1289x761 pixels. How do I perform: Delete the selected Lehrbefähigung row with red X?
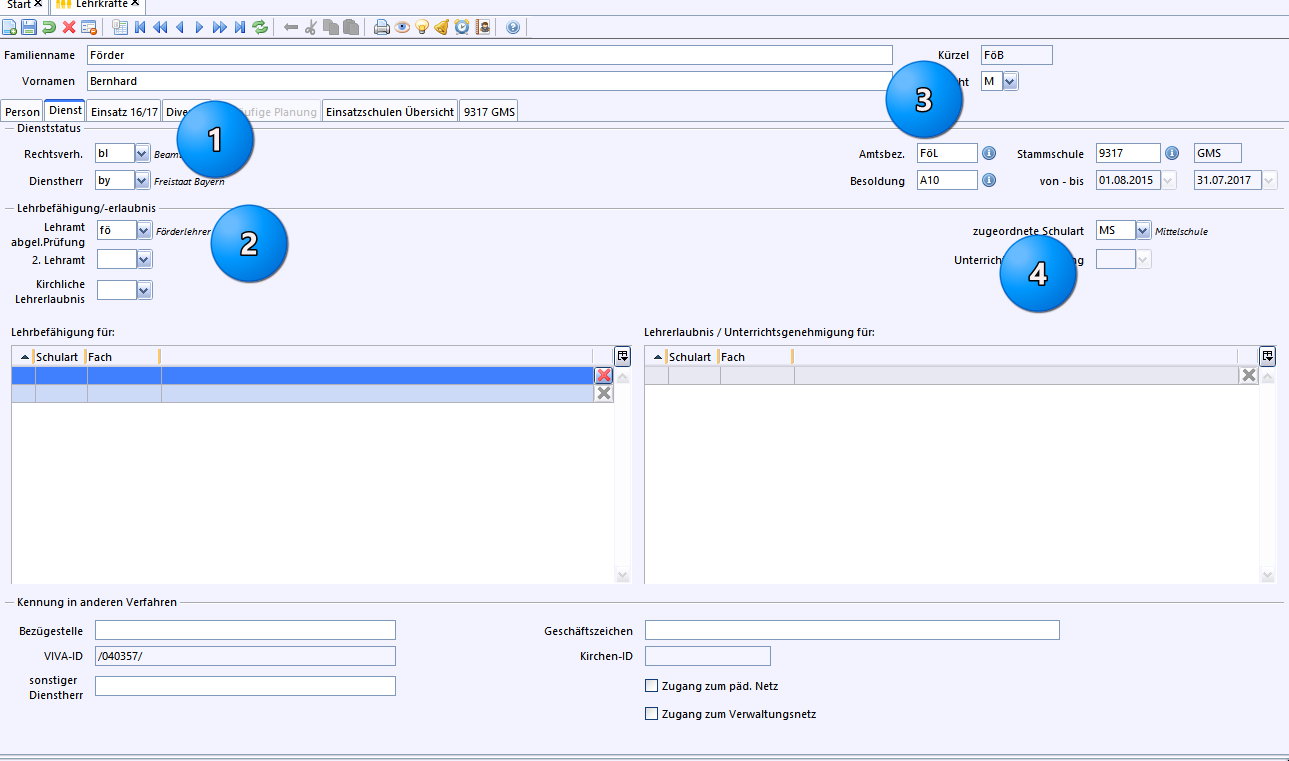(604, 375)
